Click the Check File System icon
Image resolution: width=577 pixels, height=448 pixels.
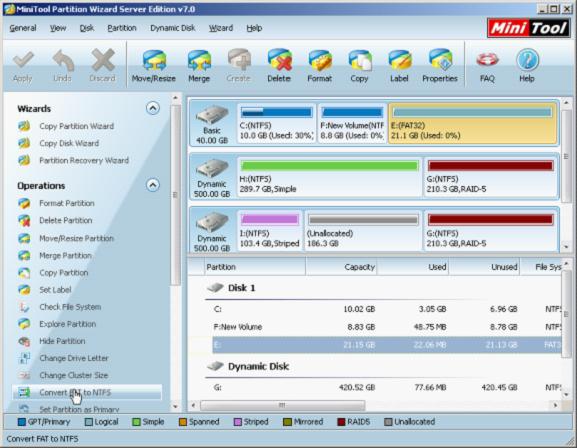24,307
